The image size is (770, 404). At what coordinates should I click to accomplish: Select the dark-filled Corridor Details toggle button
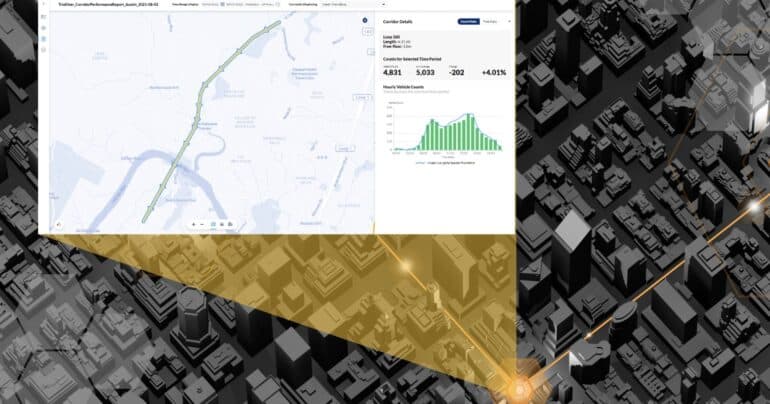[467, 21]
